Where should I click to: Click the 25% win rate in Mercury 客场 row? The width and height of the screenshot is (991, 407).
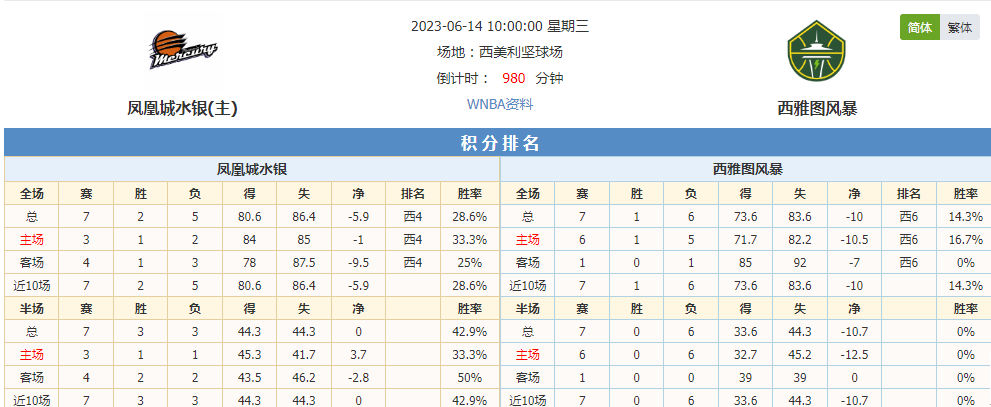[x=470, y=262]
